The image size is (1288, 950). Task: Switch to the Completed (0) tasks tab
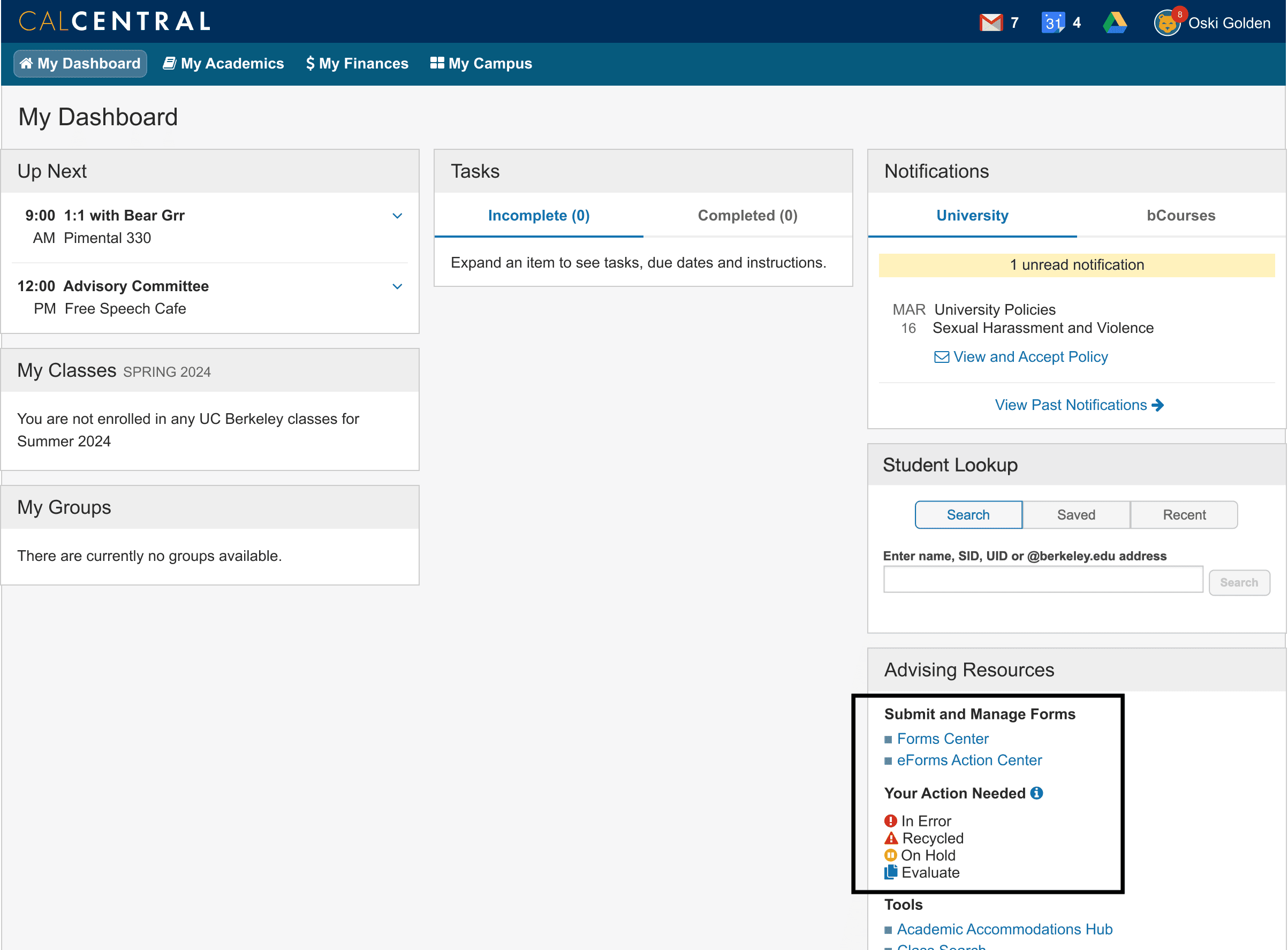click(x=747, y=216)
